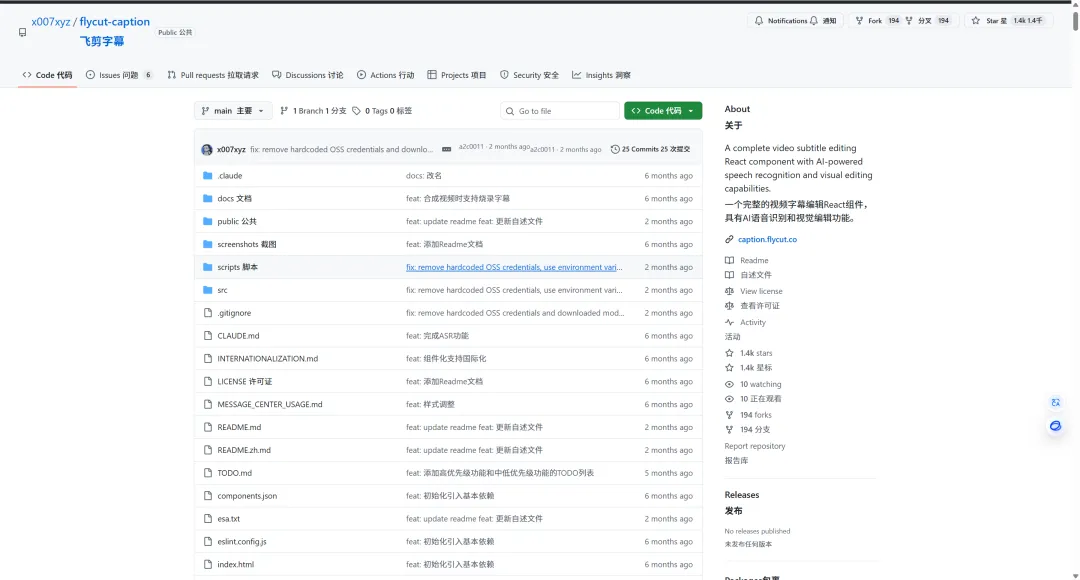Click the folder icon beside src
Viewport: 1080px width, 580px height.
[207, 290]
